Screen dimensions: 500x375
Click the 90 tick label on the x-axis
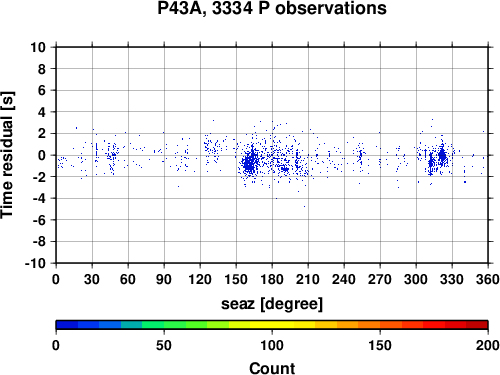[164, 279]
